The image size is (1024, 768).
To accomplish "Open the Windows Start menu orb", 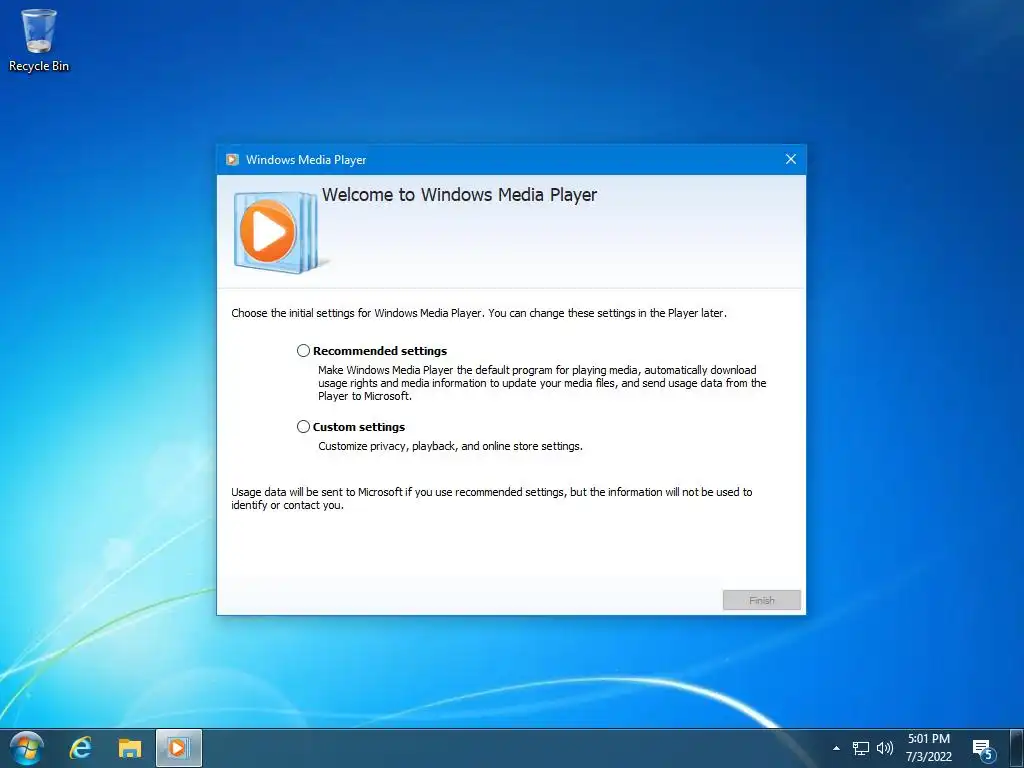I will (27, 748).
